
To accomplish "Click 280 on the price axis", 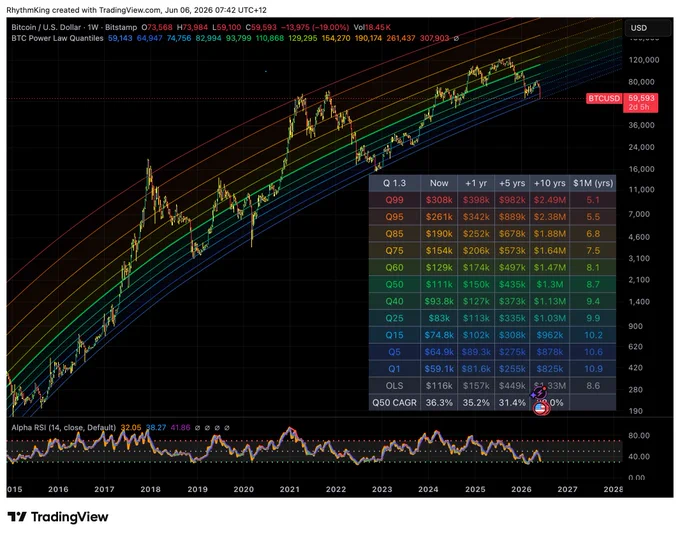I will [x=635, y=390].
